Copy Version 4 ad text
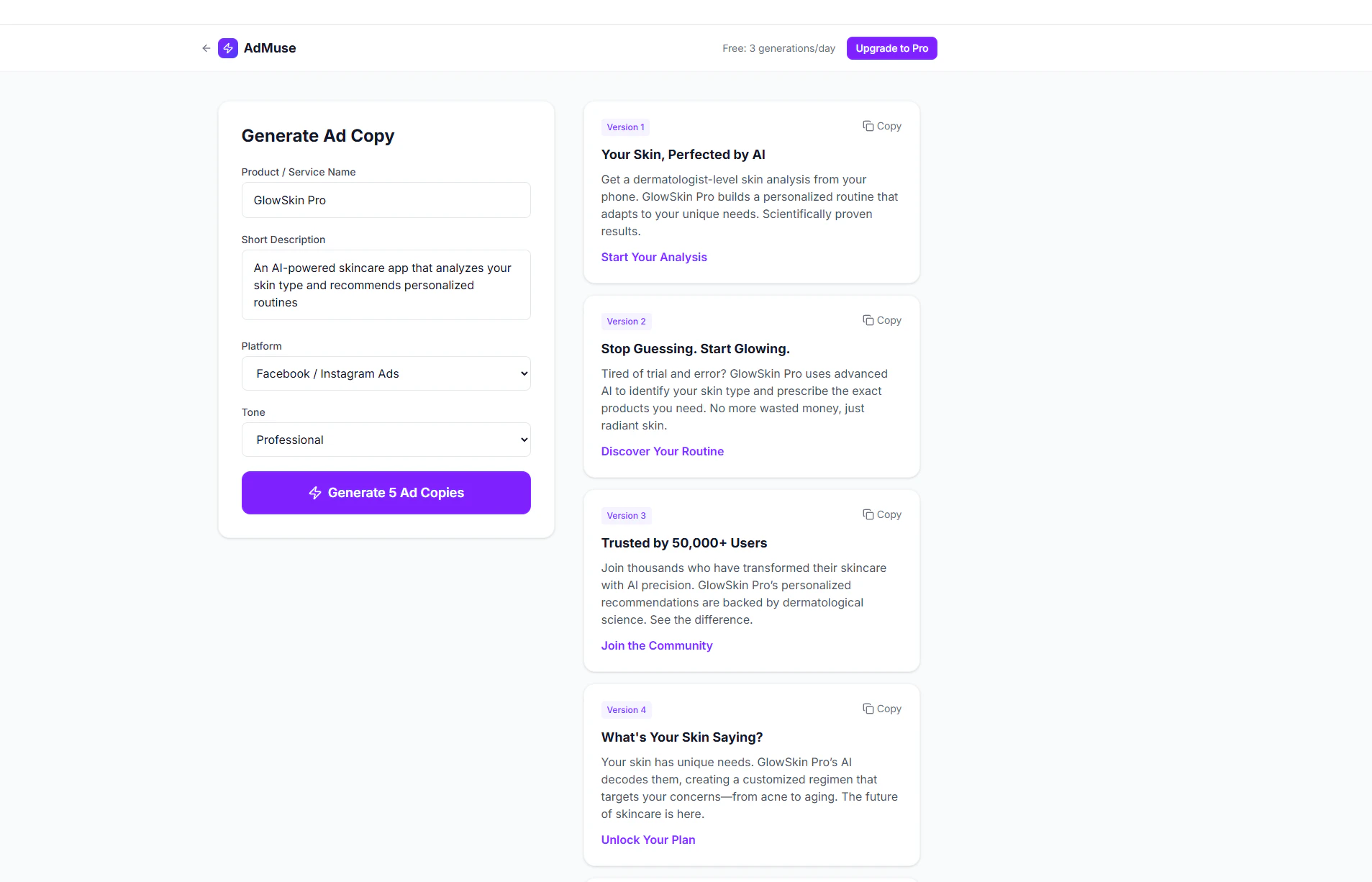This screenshot has width=1372, height=882. (882, 709)
